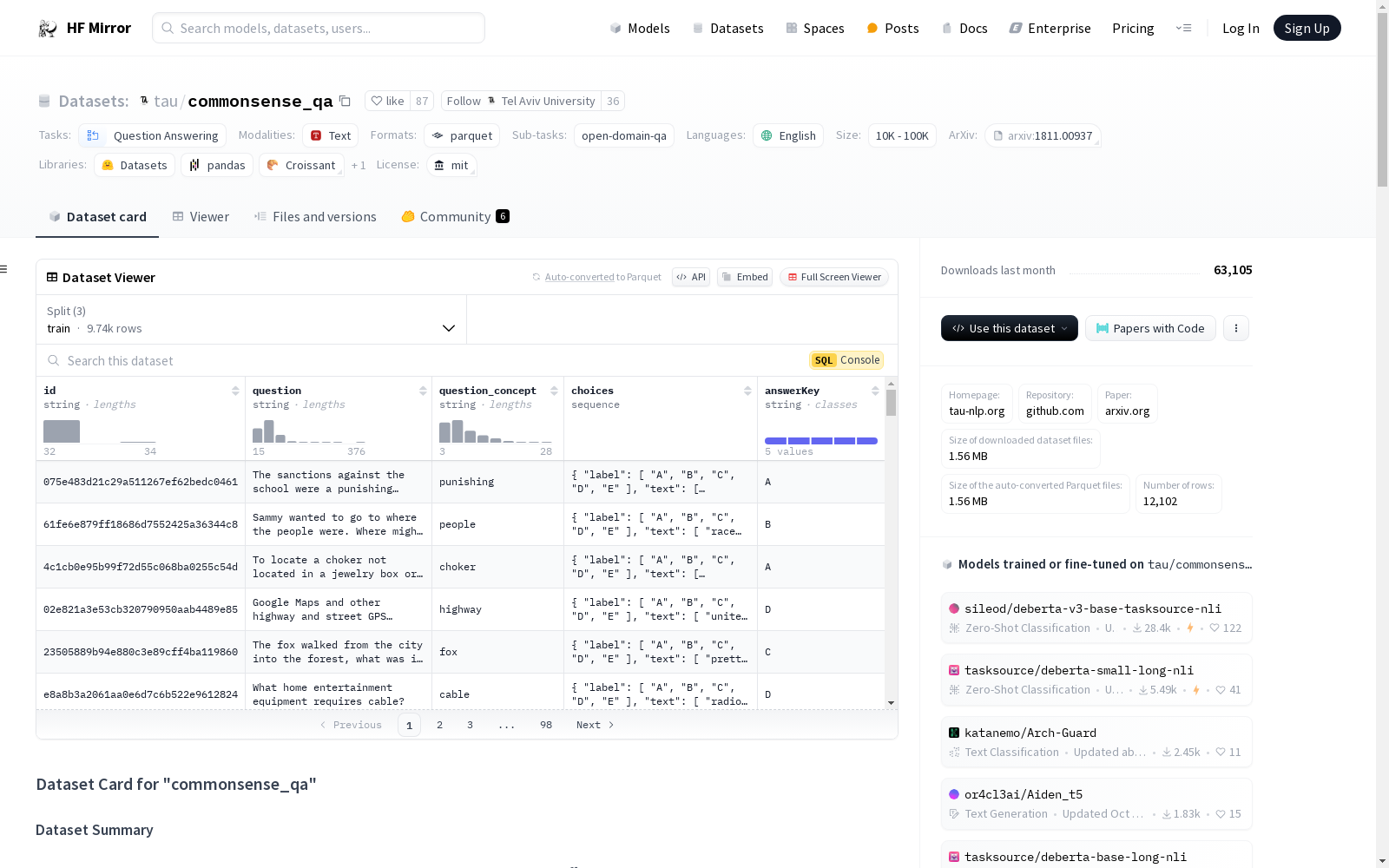
Task: Click the Croissant library tag
Action: pyautogui.click(x=301, y=165)
